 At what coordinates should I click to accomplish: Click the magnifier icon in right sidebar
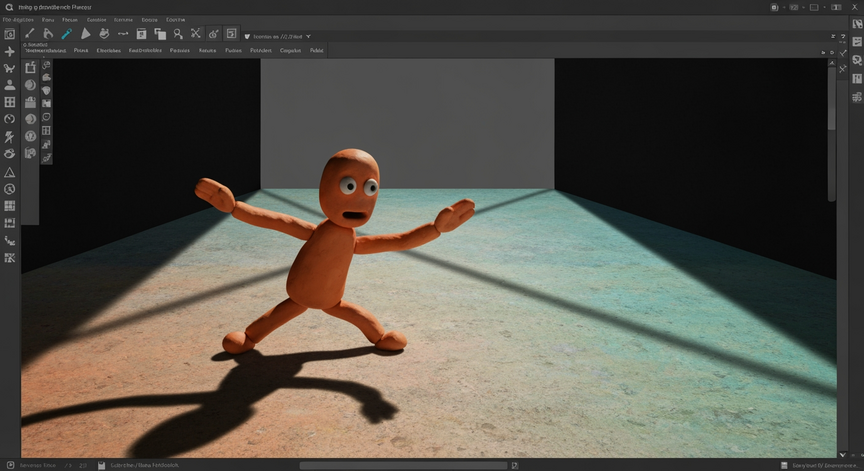click(857, 60)
